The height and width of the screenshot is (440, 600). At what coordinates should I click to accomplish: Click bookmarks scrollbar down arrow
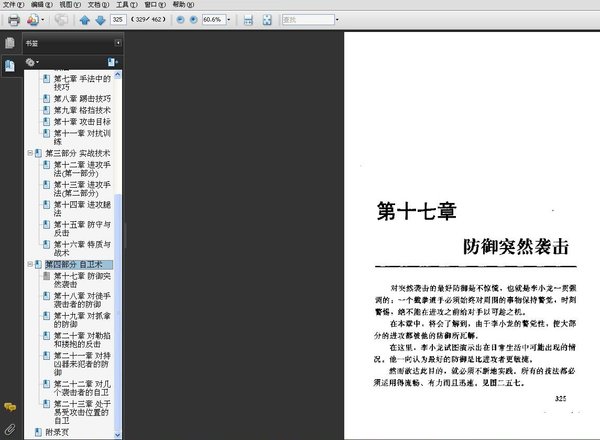click(x=118, y=435)
